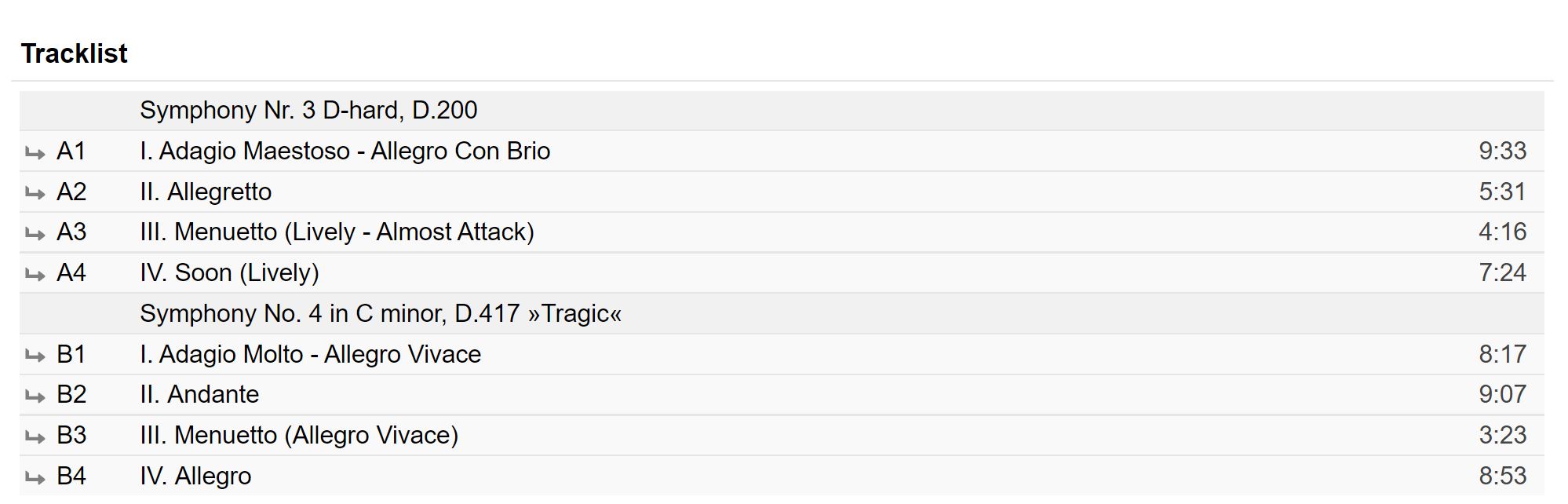Select track Menuetto (Lively - Almost Attack)
The height and width of the screenshot is (504, 1568).
point(337,232)
